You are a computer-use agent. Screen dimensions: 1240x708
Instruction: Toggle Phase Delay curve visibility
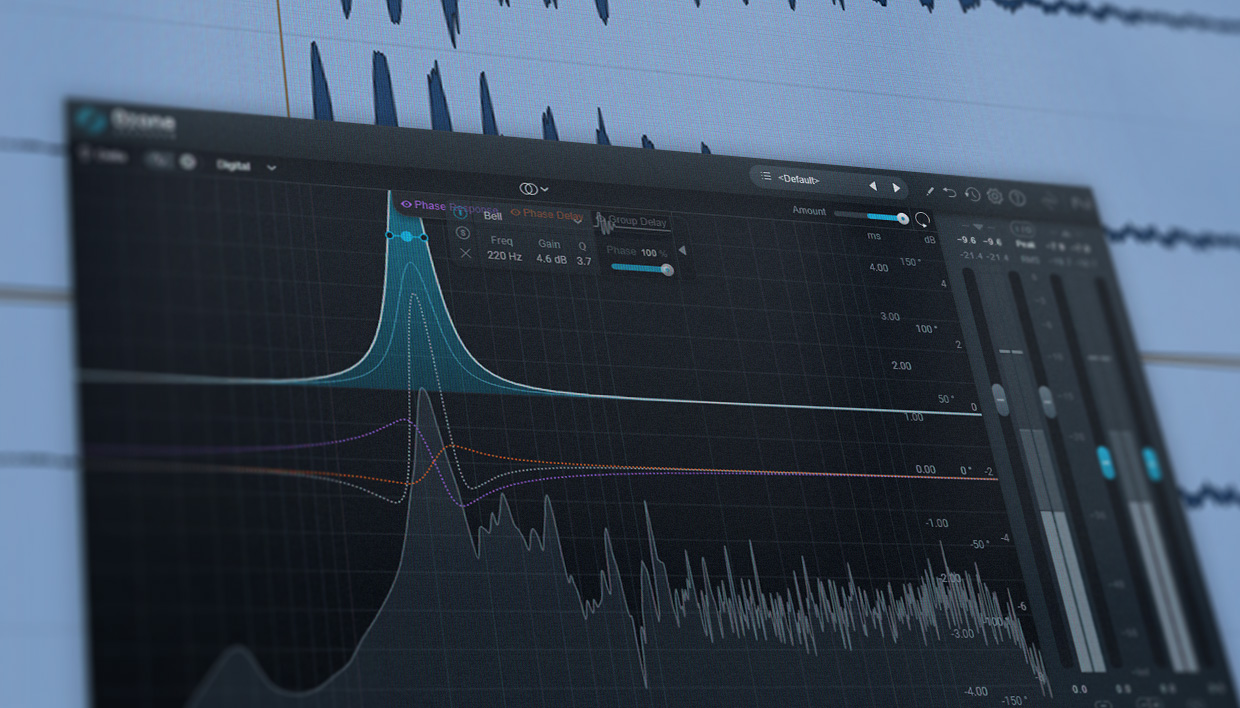click(516, 213)
